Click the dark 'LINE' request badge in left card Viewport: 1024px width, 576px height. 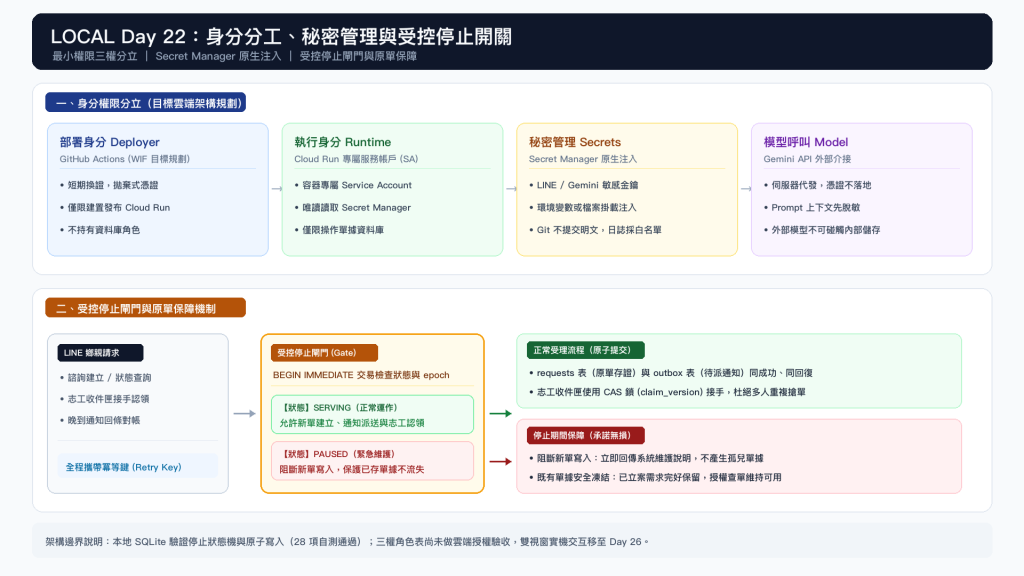pos(101,353)
